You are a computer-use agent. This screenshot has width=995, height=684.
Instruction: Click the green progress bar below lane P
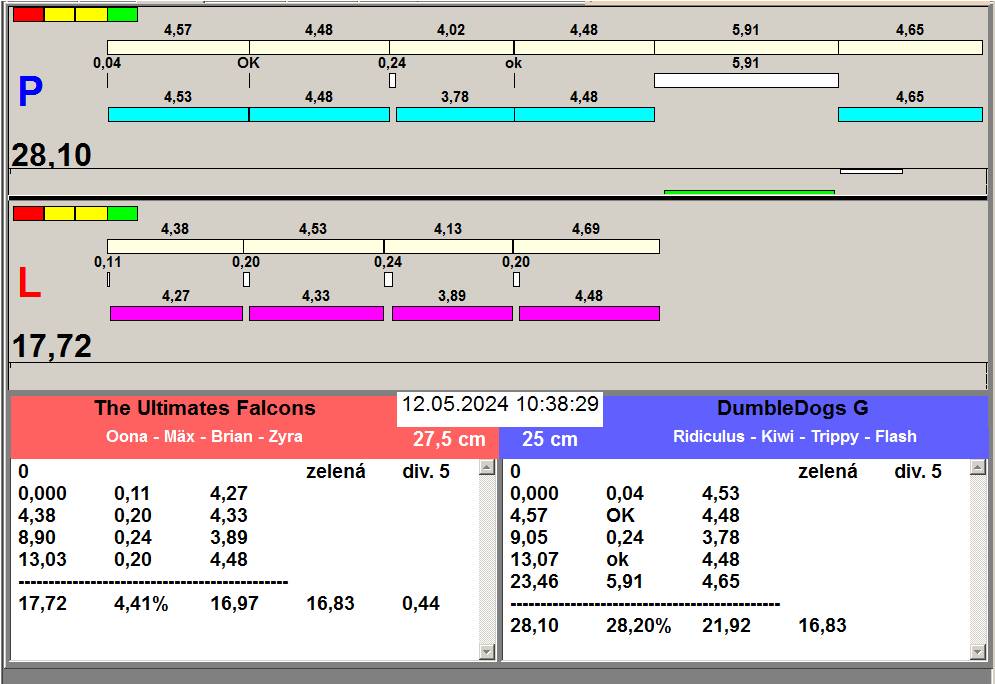pyautogui.click(x=749, y=192)
